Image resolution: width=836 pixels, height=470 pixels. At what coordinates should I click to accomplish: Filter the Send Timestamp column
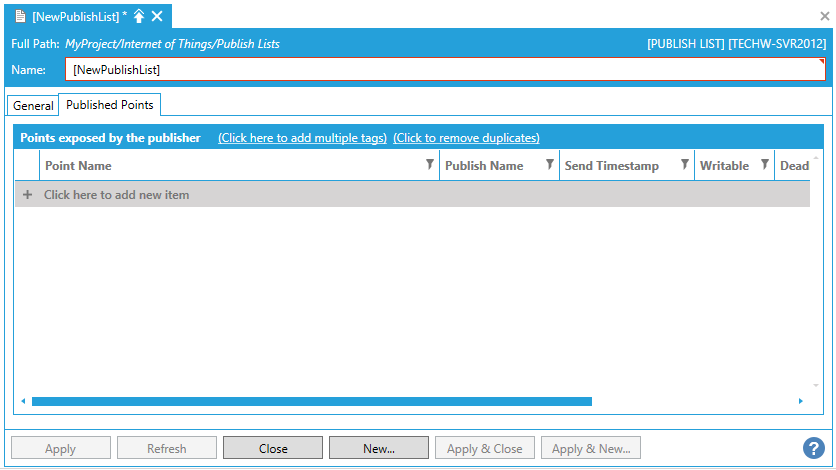[685, 165]
